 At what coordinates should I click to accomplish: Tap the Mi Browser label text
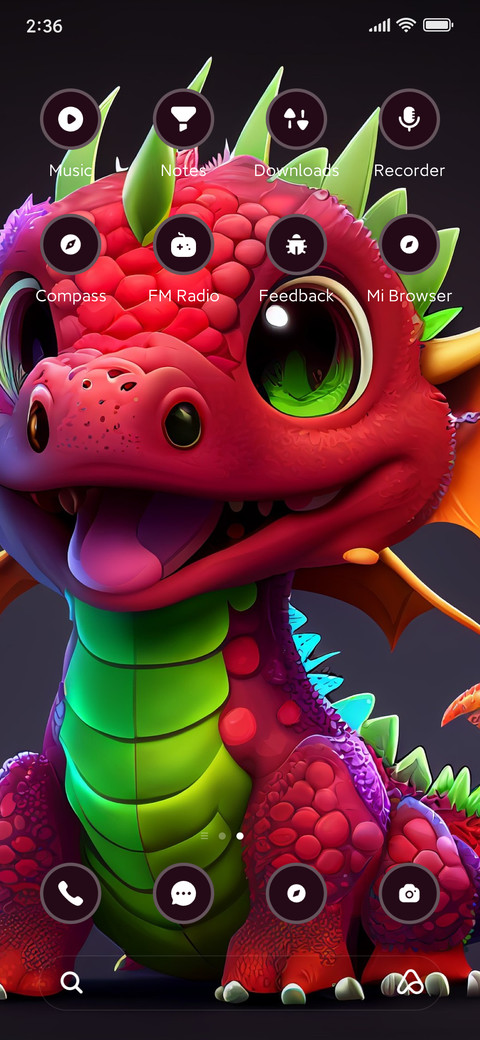409,296
